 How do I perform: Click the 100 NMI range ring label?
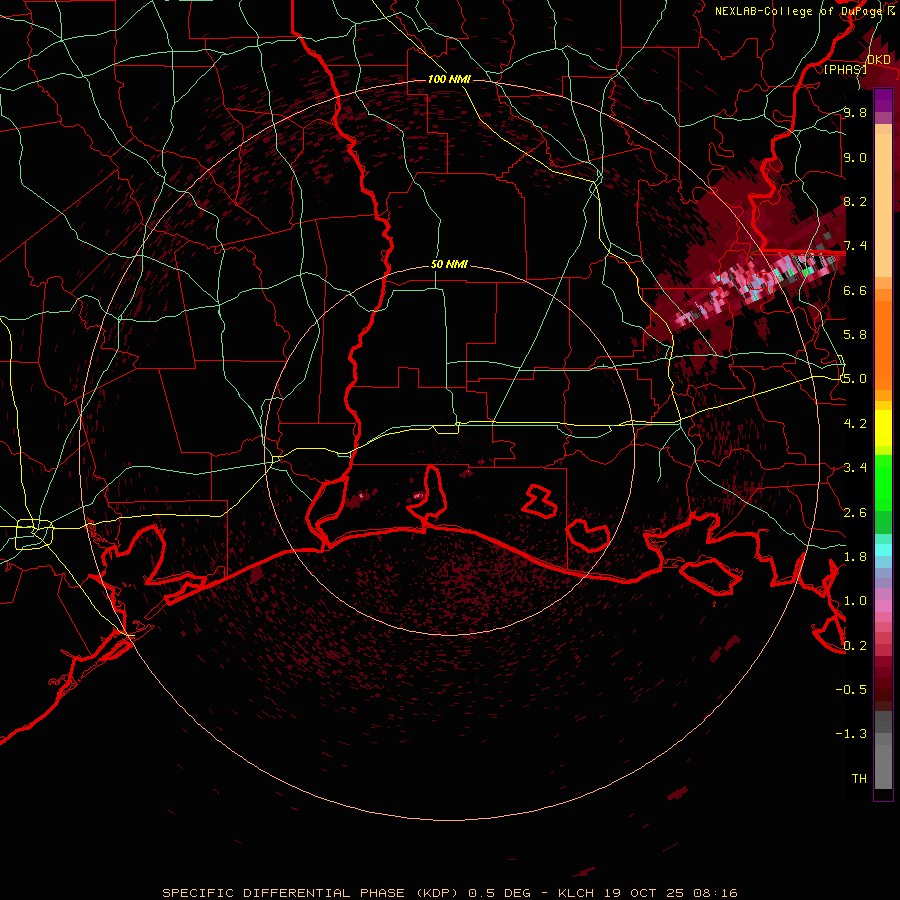(449, 79)
